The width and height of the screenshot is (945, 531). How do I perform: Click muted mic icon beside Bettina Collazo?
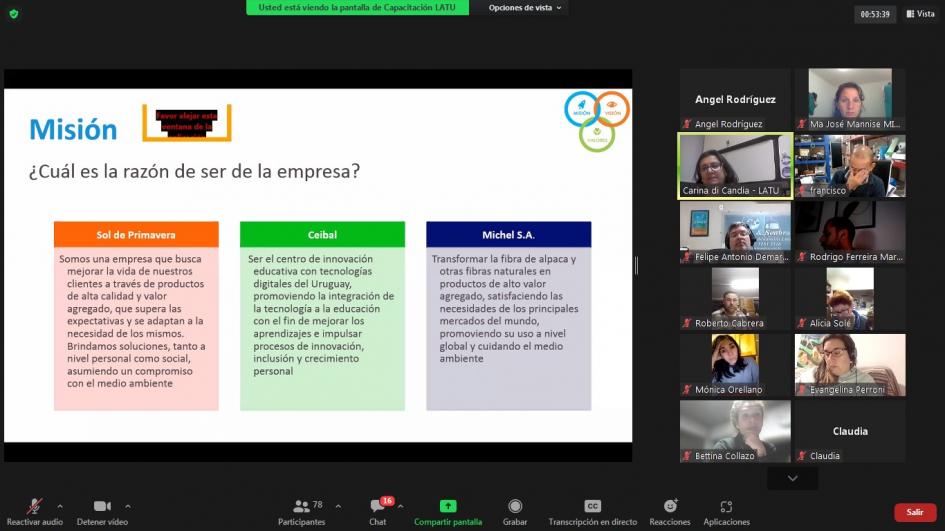click(686, 456)
